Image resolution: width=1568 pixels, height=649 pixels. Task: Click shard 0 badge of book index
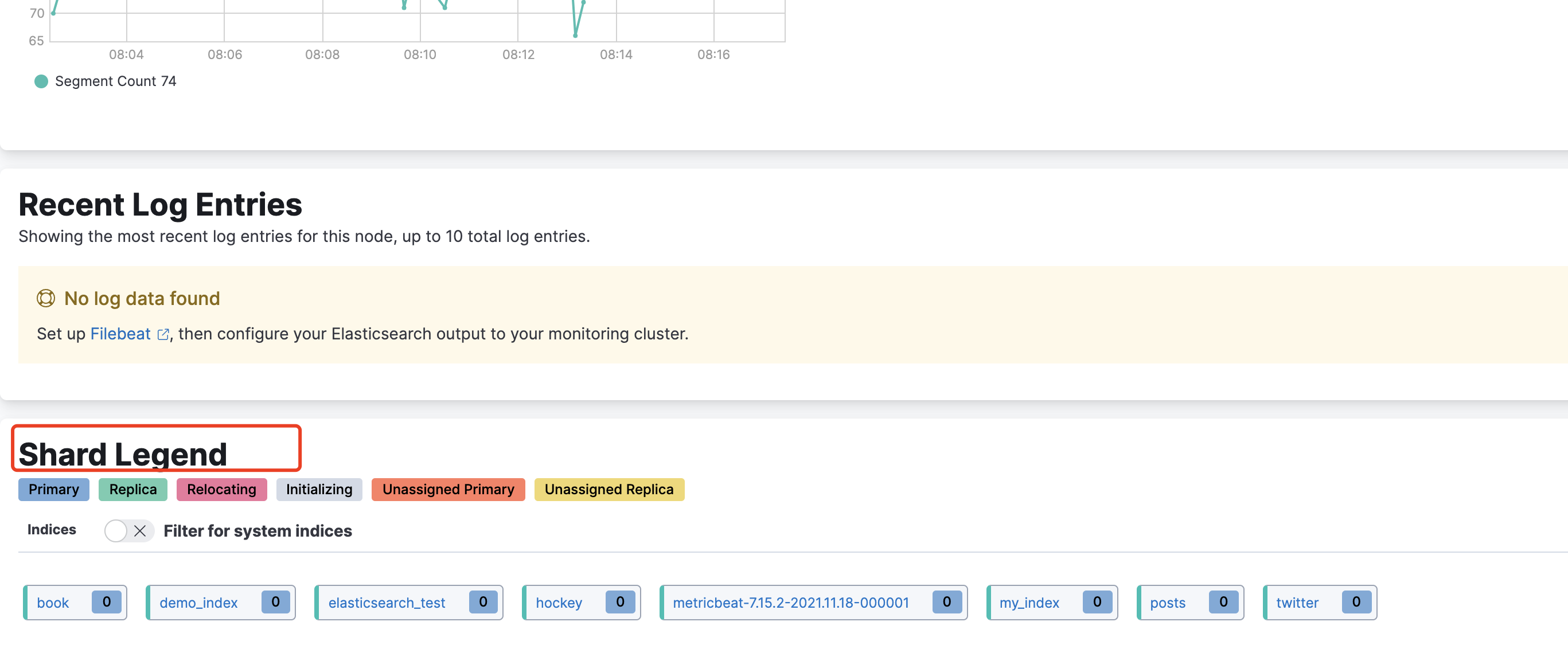click(107, 601)
